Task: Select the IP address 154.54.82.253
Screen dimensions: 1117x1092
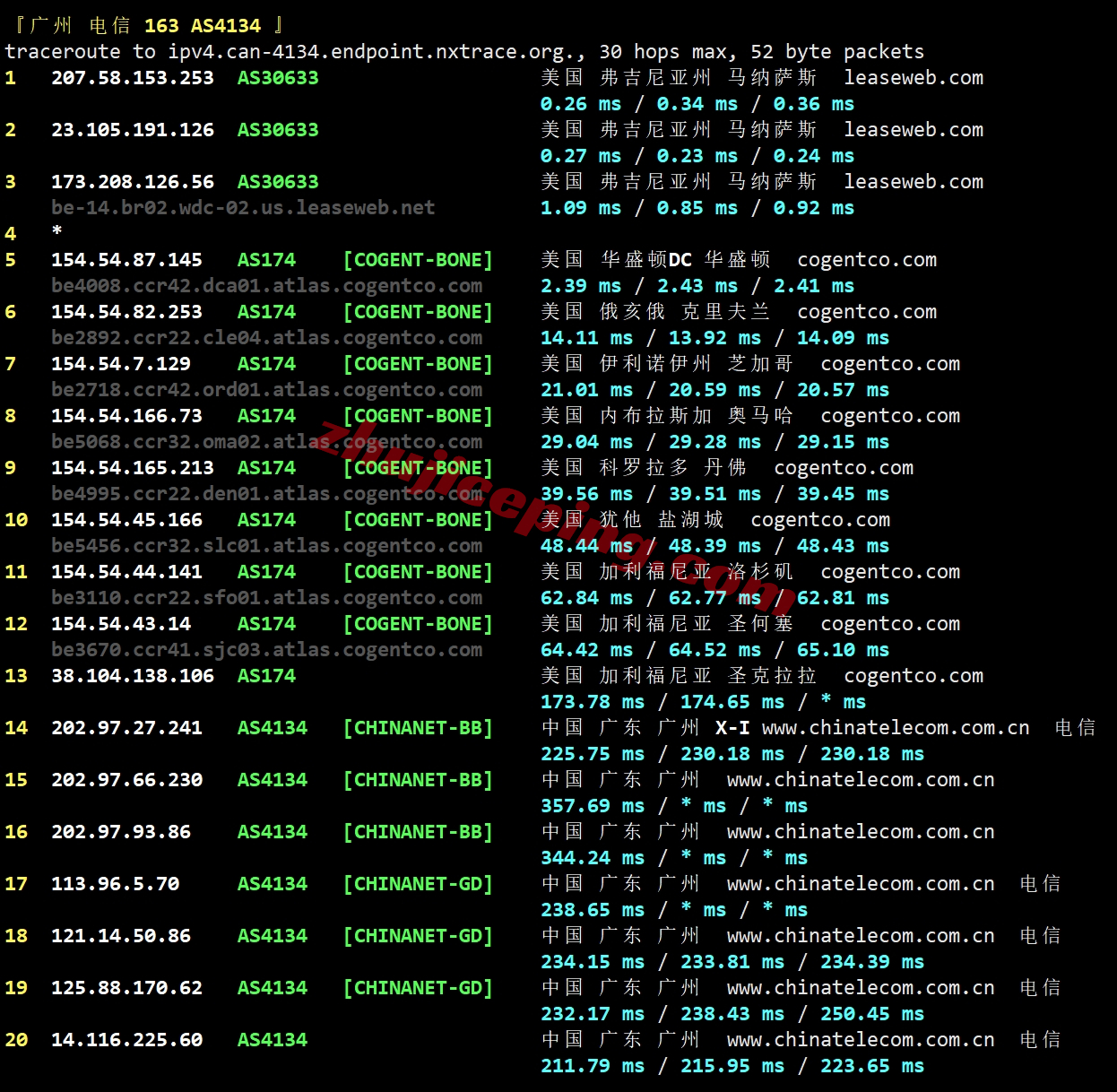Action: click(x=127, y=312)
